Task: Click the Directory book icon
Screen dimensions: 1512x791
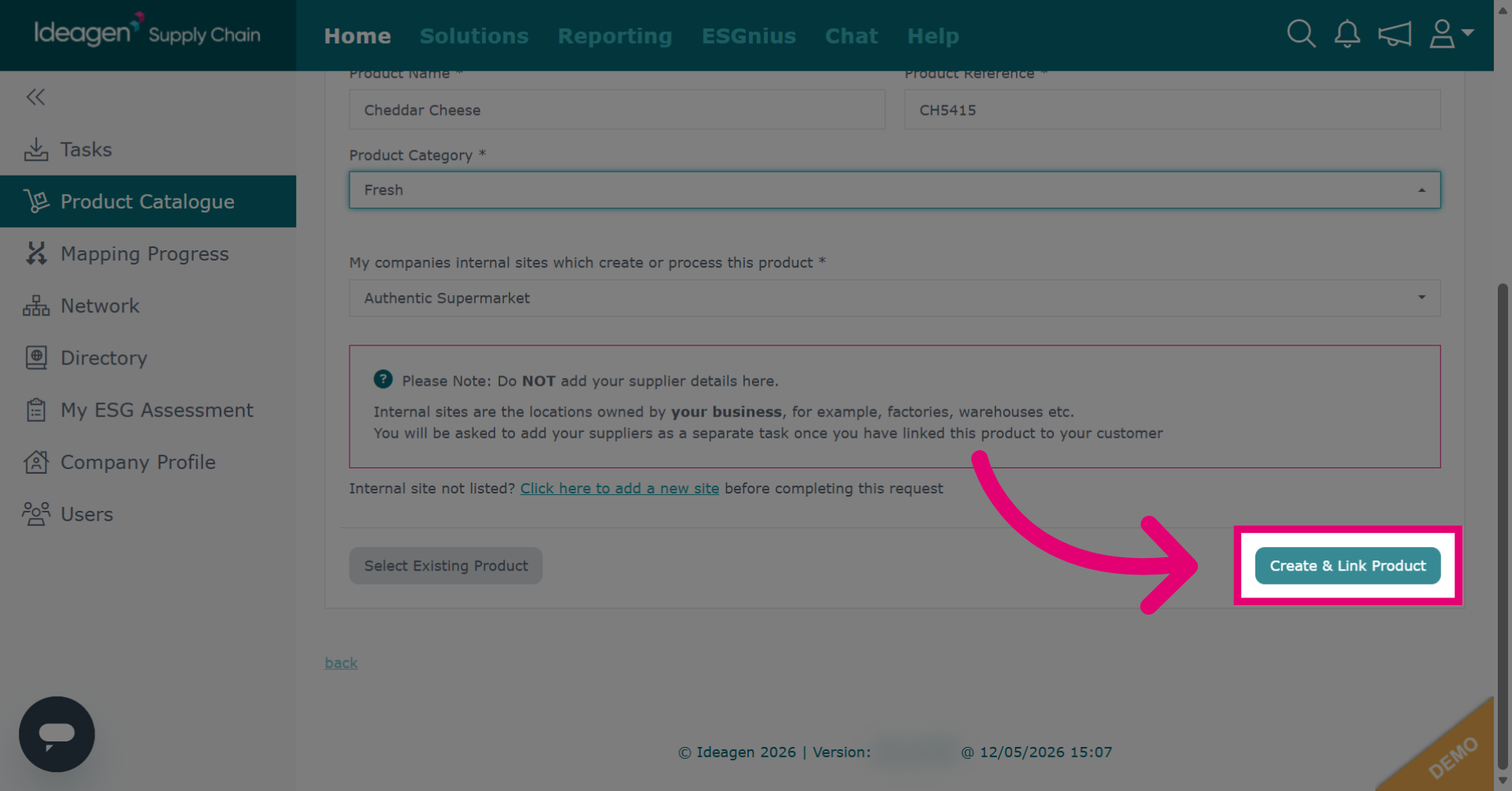Action: click(36, 357)
